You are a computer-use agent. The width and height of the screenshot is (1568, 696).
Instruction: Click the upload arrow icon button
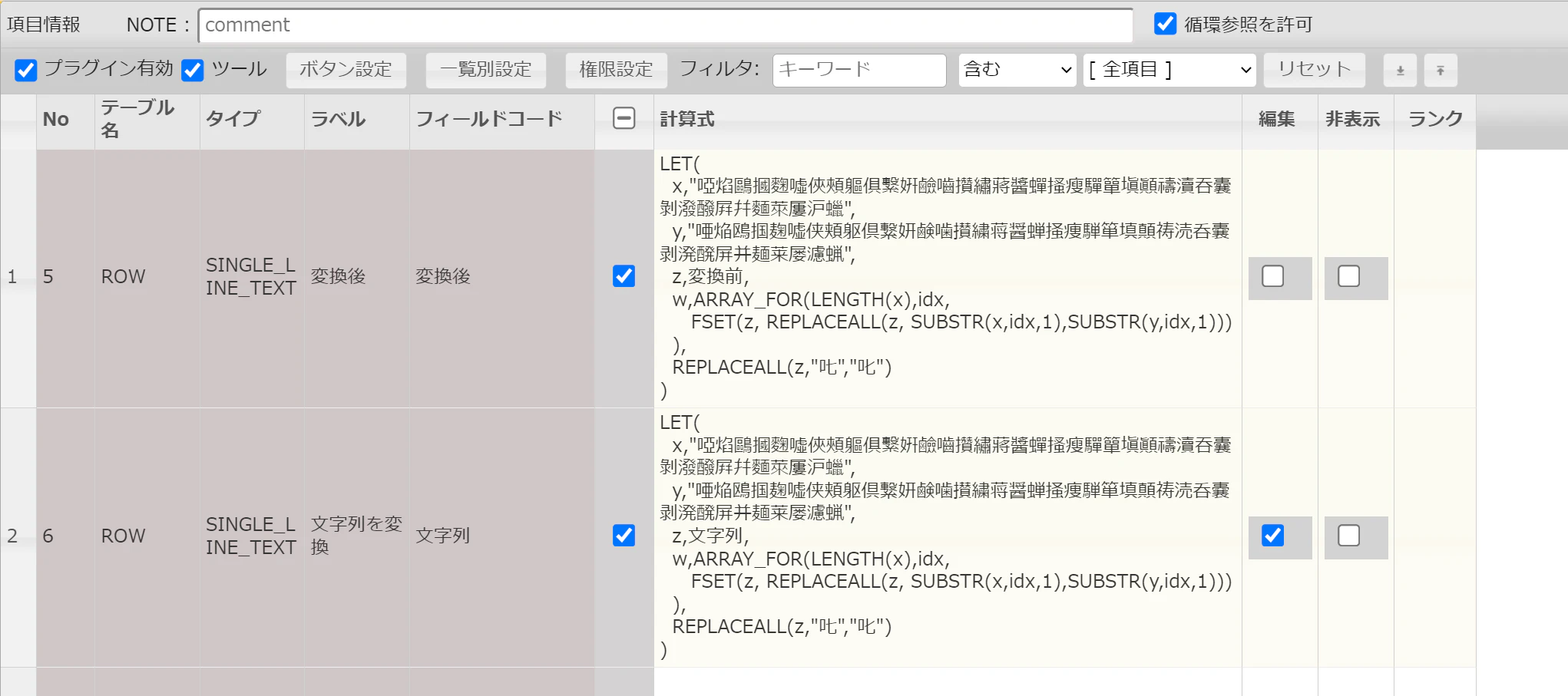coord(1441,71)
